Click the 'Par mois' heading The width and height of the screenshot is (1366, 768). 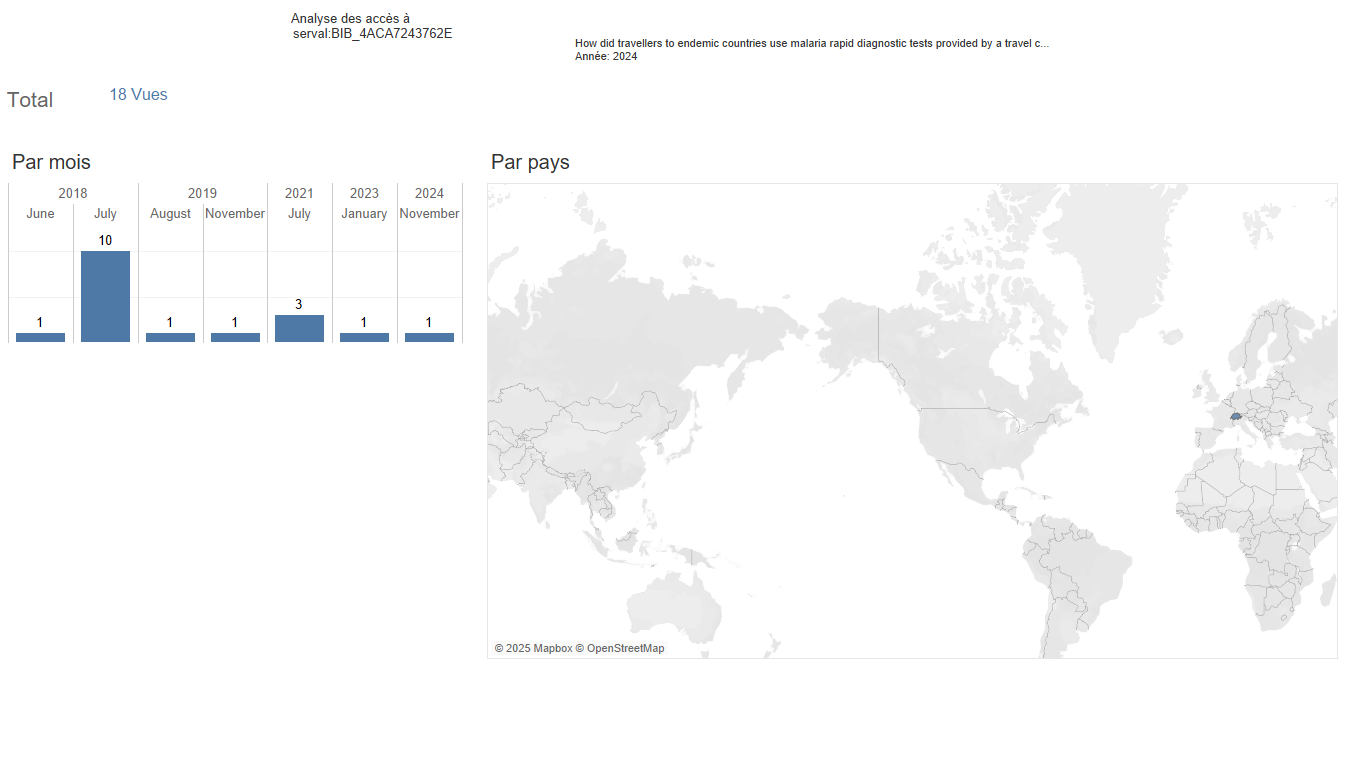pos(51,162)
